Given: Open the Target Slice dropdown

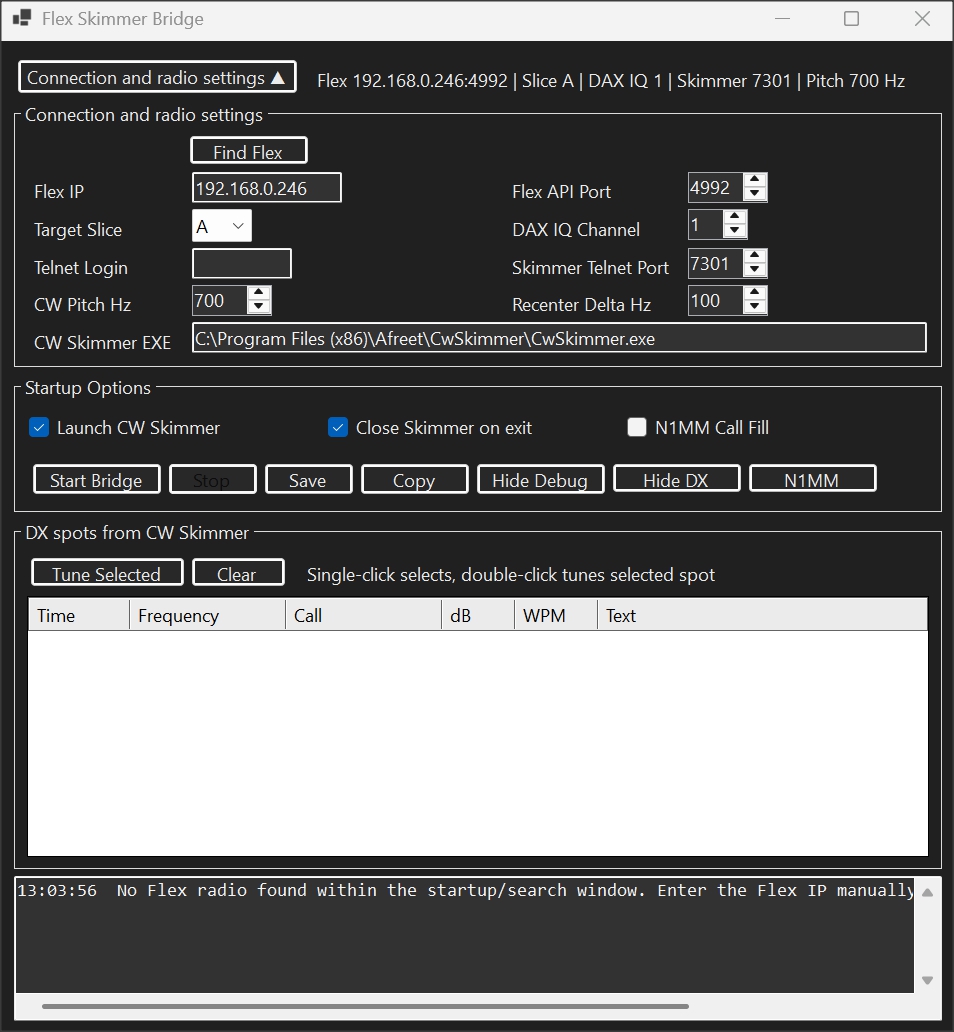Looking at the screenshot, I should coord(221,226).
